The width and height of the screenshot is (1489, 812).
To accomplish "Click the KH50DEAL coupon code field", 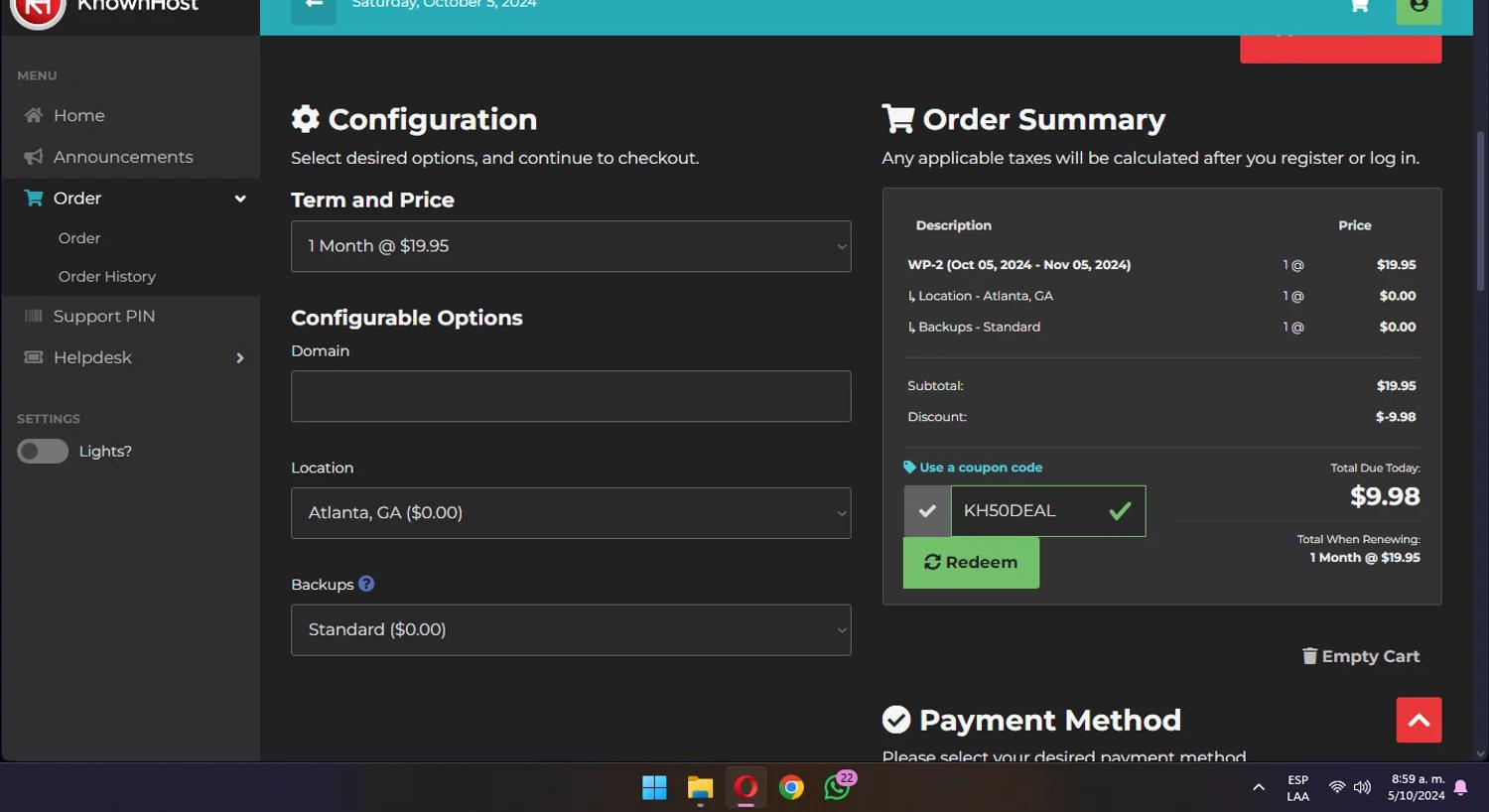I will click(1048, 511).
